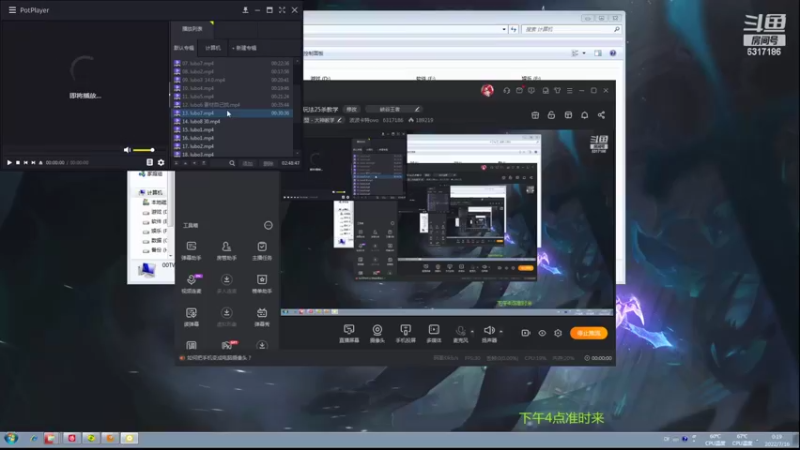
Task: Select playlist item 16. lubo1.mp4
Action: (232, 138)
